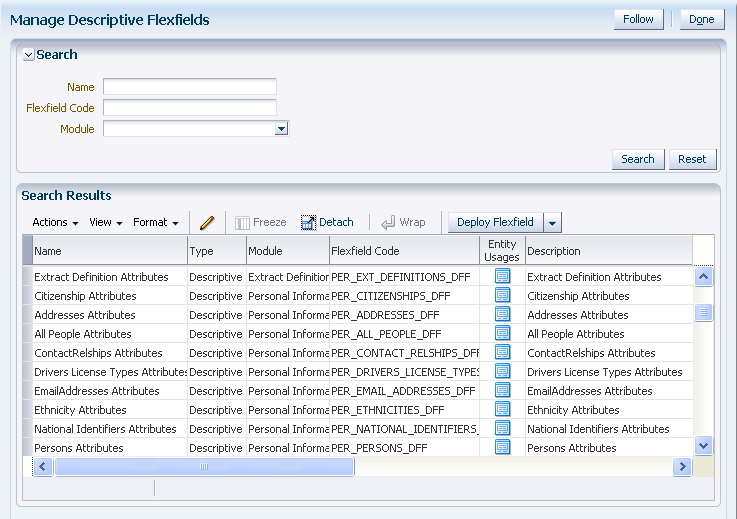Click into the Flexfield Code field

(x=190, y=108)
